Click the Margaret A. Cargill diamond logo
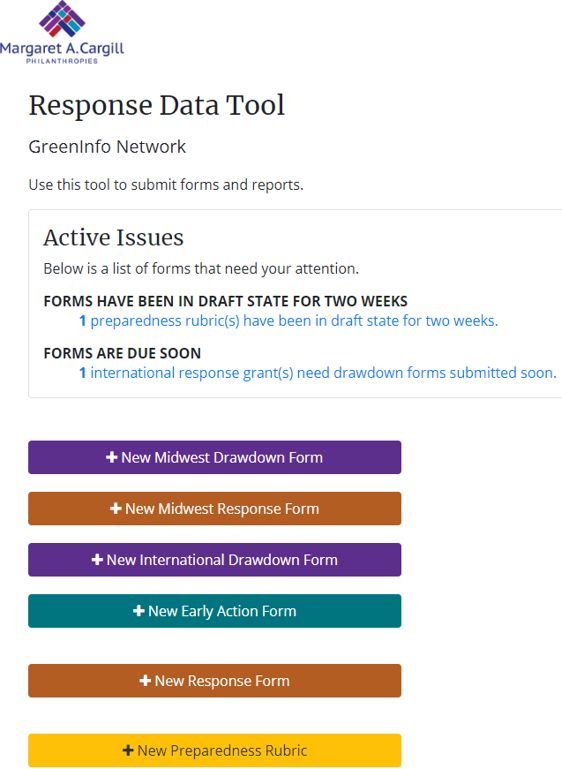Screen dimensions: 562x769 point(62,19)
